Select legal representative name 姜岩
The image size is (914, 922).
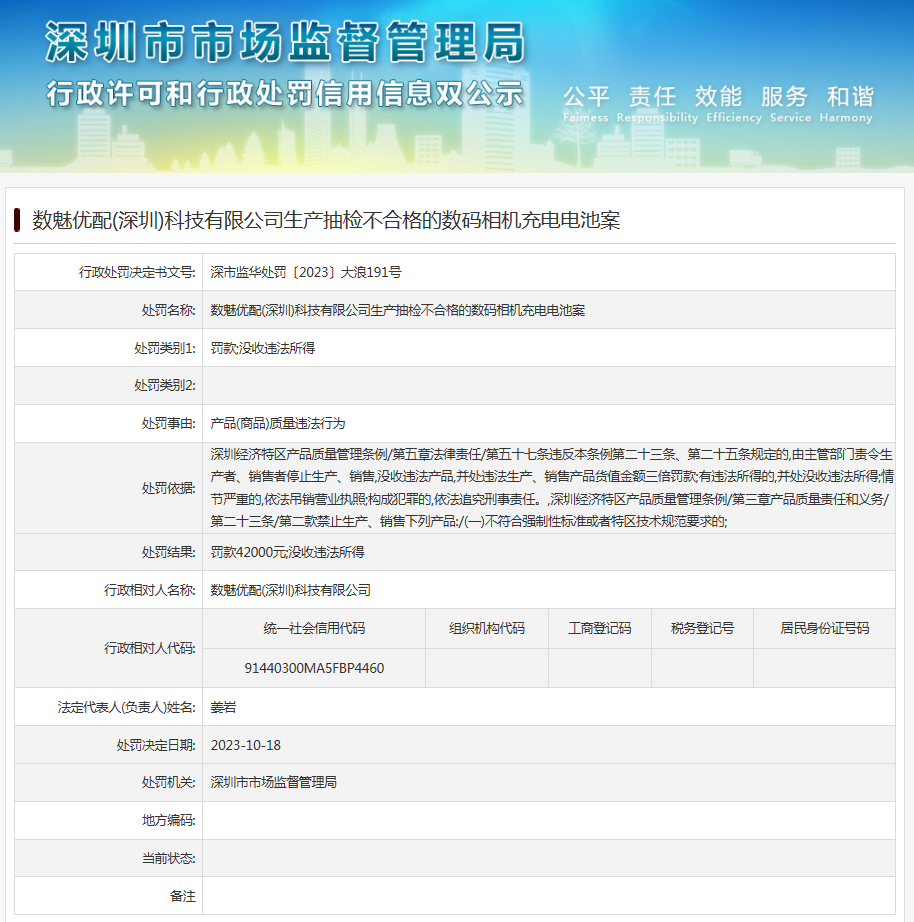point(224,707)
